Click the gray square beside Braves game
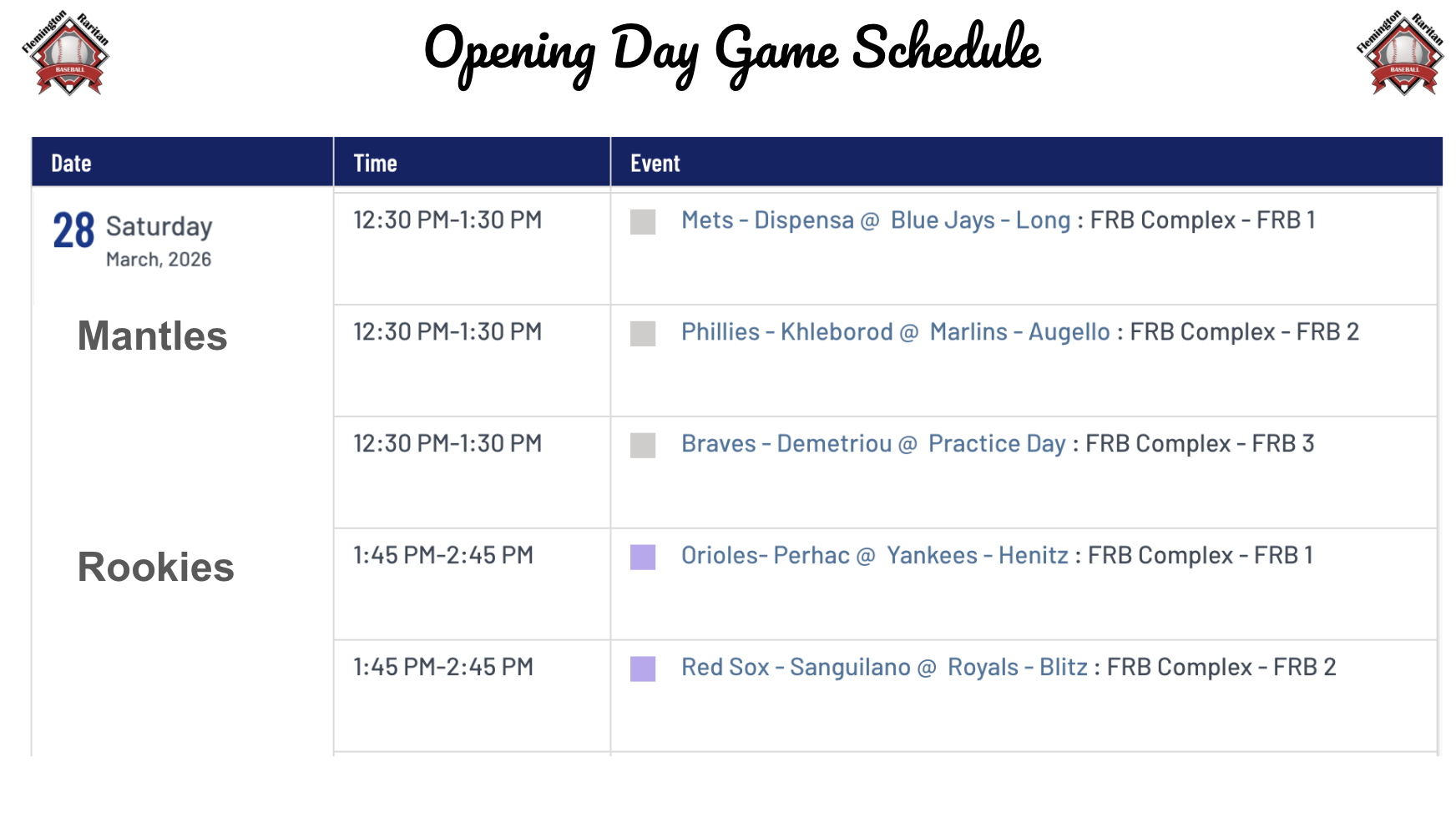The width and height of the screenshot is (1456, 818). coord(643,446)
